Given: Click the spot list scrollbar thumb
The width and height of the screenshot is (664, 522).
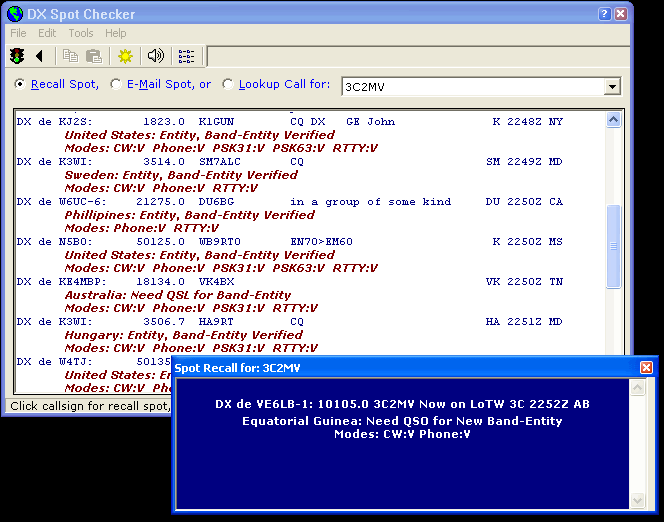Looking at the screenshot, I should tap(613, 246).
